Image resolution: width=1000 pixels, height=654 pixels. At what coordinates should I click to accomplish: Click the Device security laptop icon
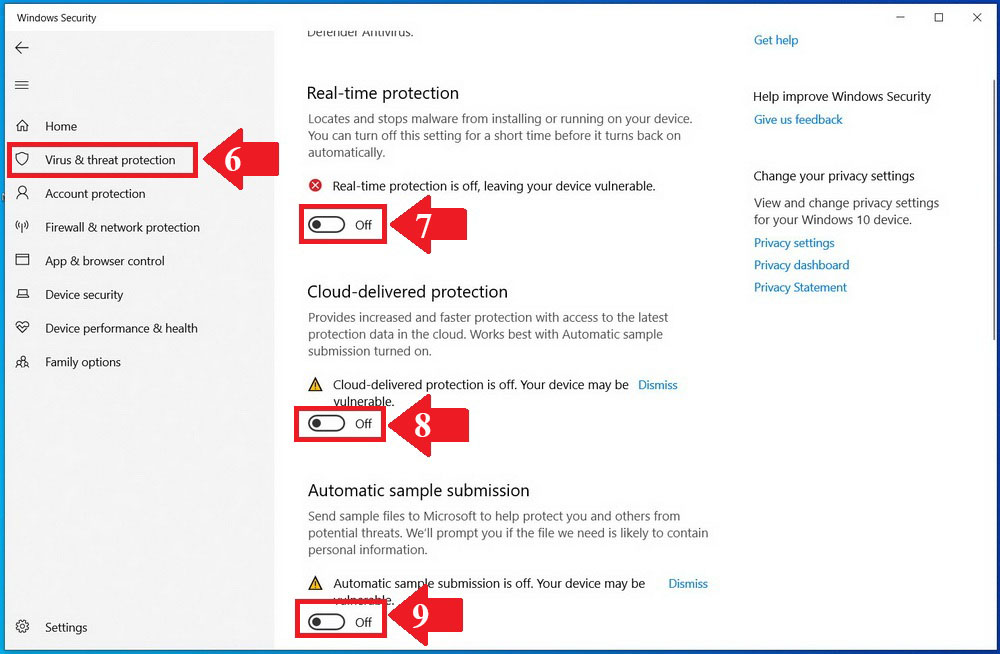click(x=22, y=294)
